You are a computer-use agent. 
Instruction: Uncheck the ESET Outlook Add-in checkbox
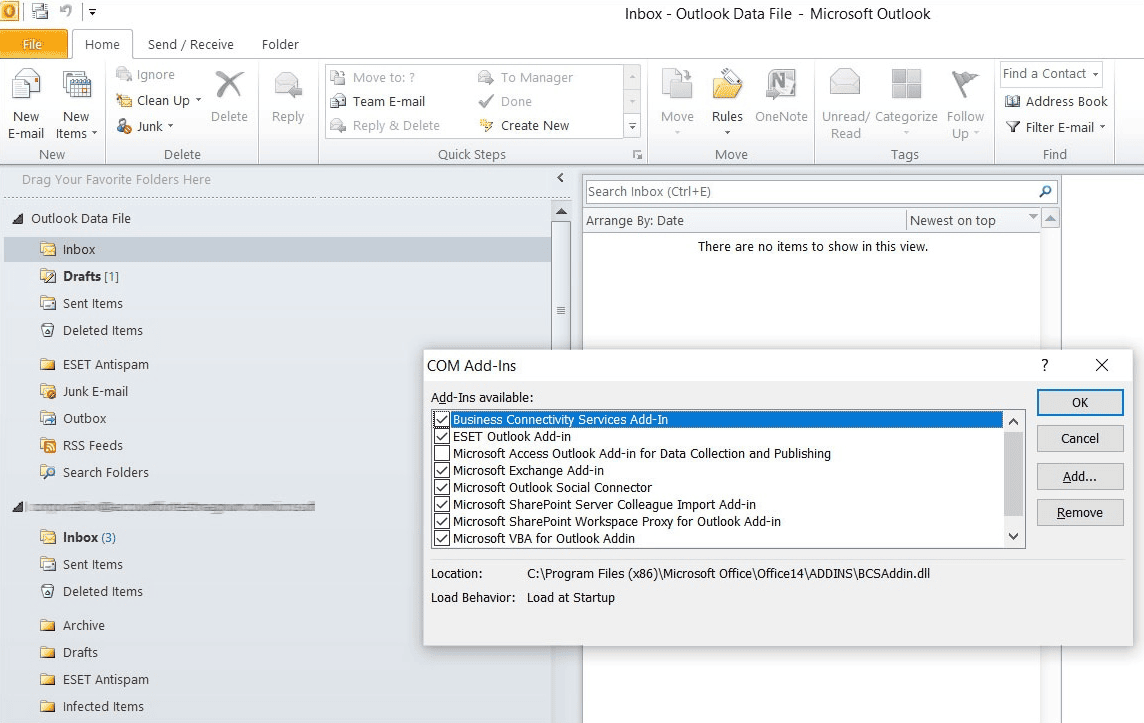click(x=442, y=437)
